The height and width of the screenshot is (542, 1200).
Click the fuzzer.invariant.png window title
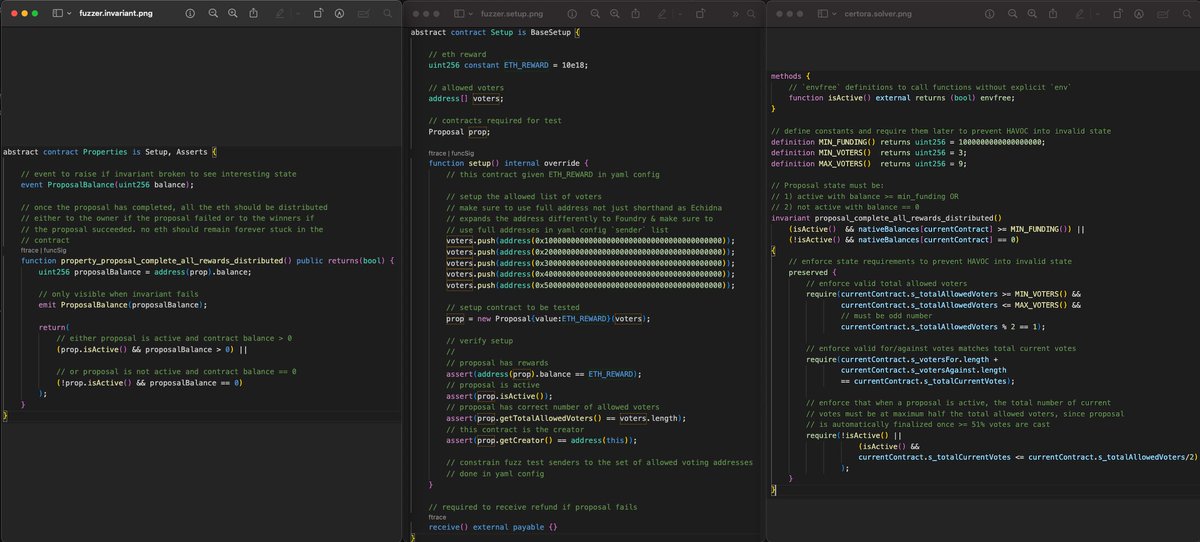click(x=116, y=13)
